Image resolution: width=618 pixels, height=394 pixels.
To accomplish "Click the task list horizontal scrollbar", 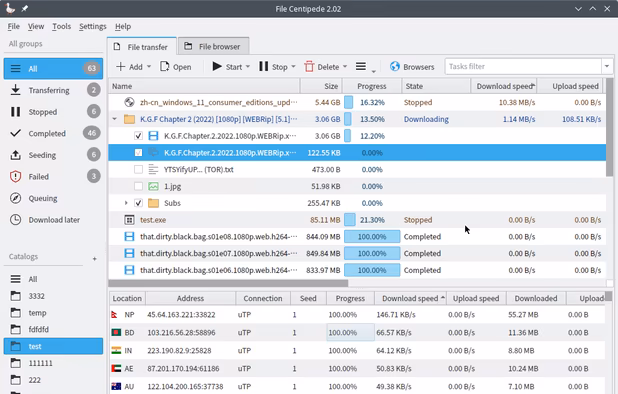I will [x=228, y=283].
